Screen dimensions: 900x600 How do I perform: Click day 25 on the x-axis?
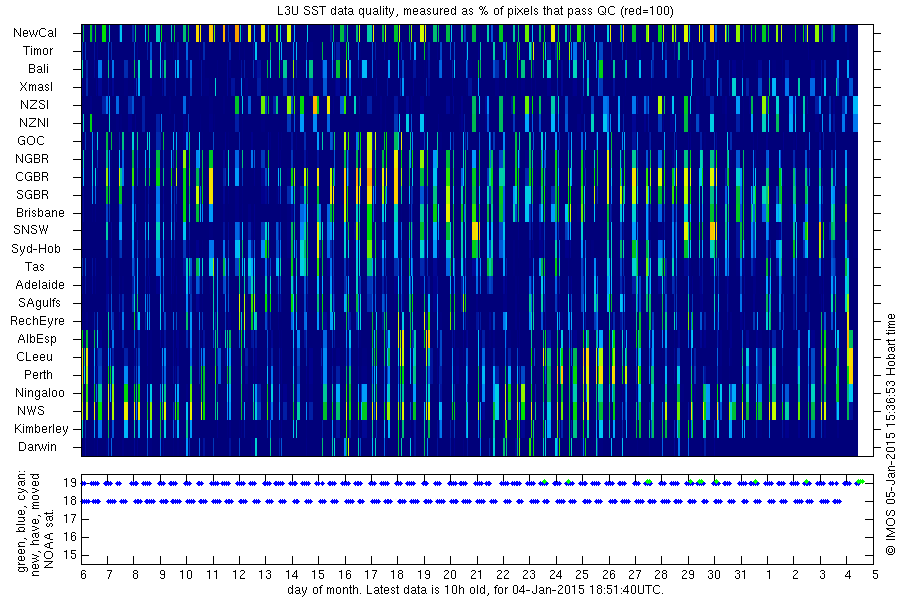pyautogui.click(x=582, y=575)
